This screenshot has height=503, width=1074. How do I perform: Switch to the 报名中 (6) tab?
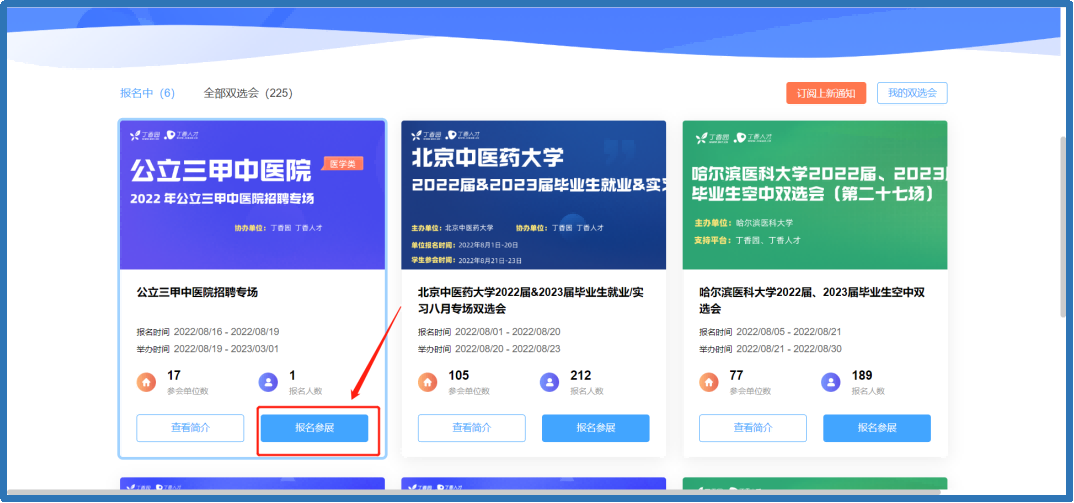tap(147, 93)
